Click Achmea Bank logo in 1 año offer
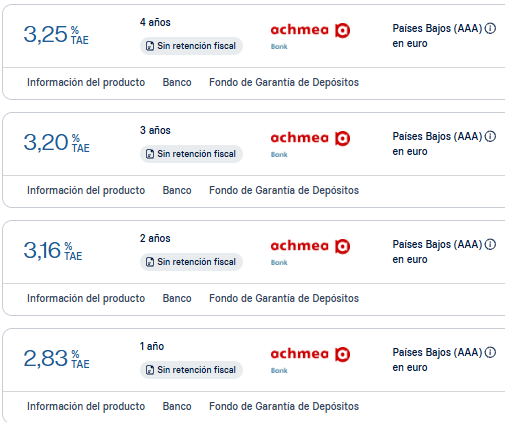 [310, 360]
